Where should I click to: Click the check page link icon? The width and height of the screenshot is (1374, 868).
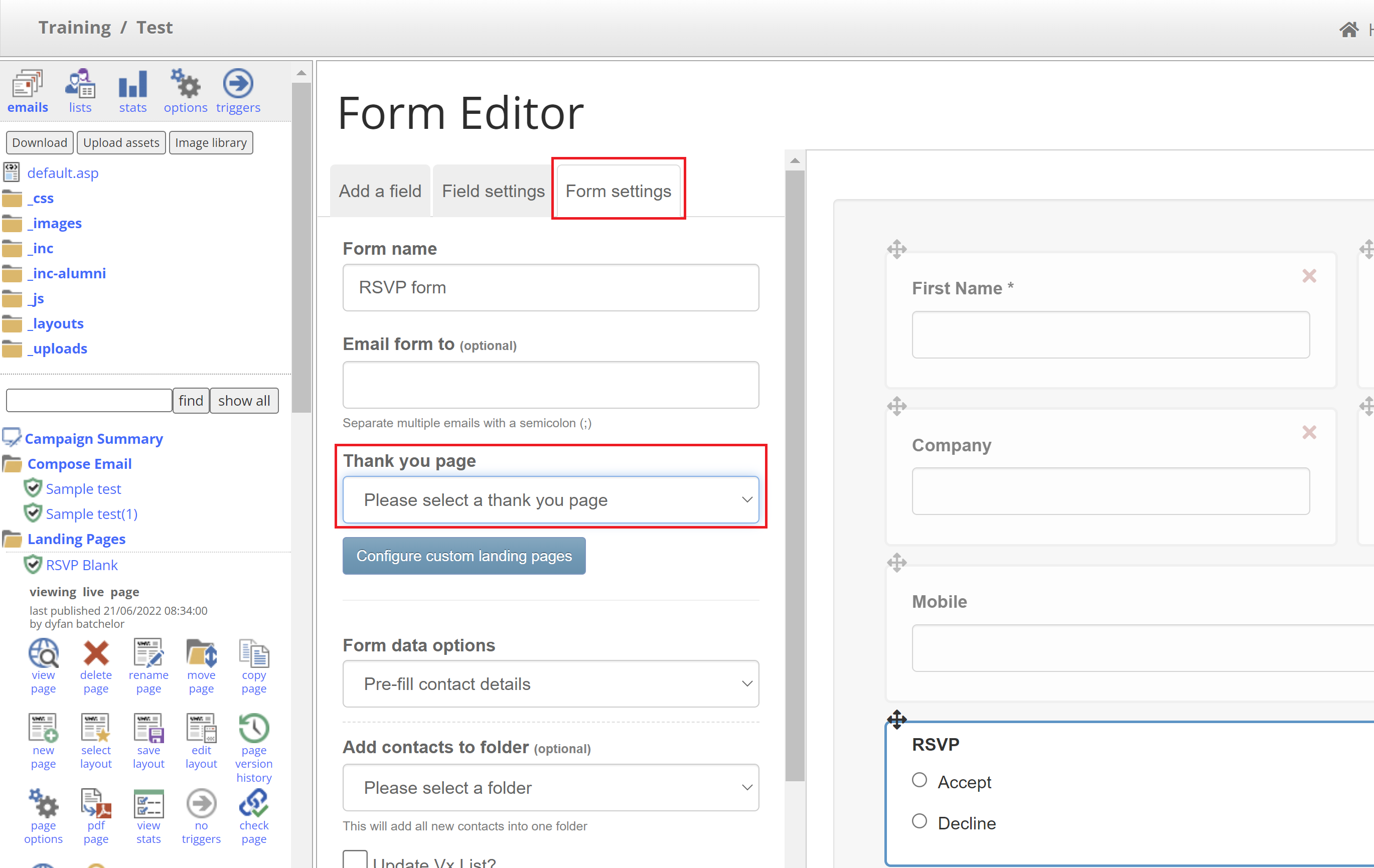[x=254, y=803]
